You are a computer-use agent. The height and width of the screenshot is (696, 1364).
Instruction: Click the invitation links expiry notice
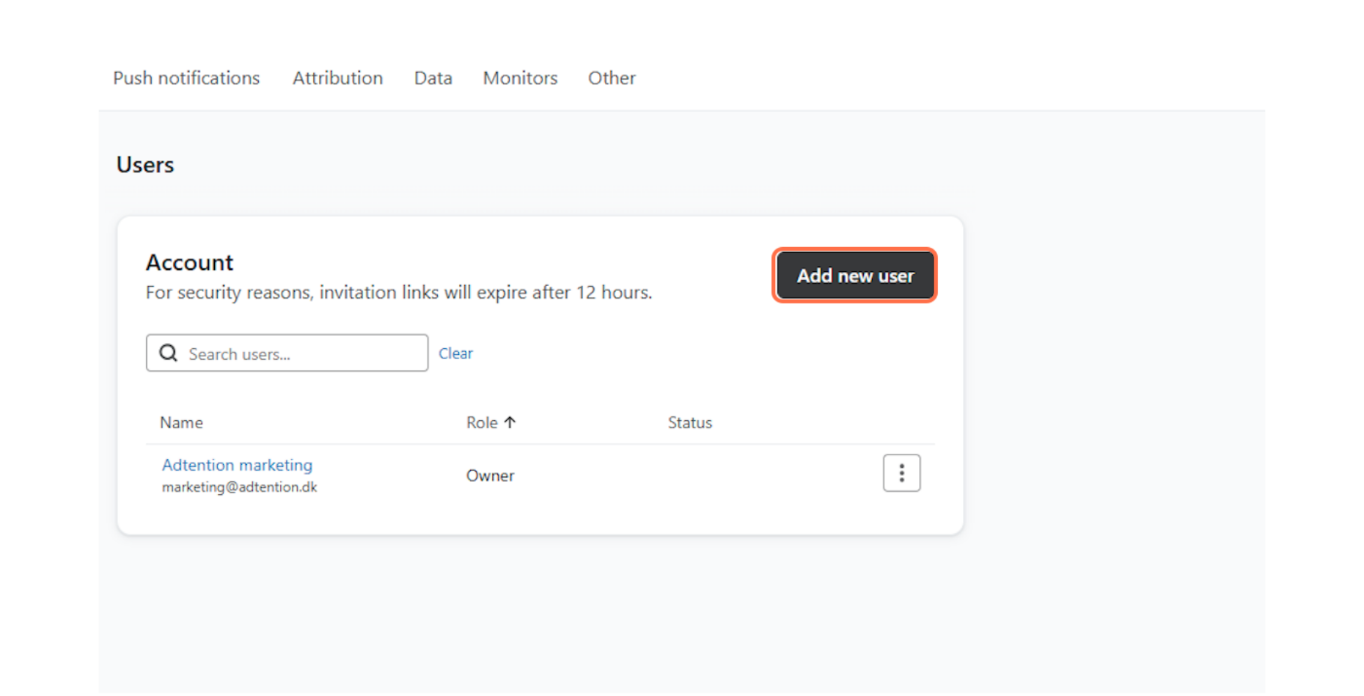pyautogui.click(x=398, y=293)
